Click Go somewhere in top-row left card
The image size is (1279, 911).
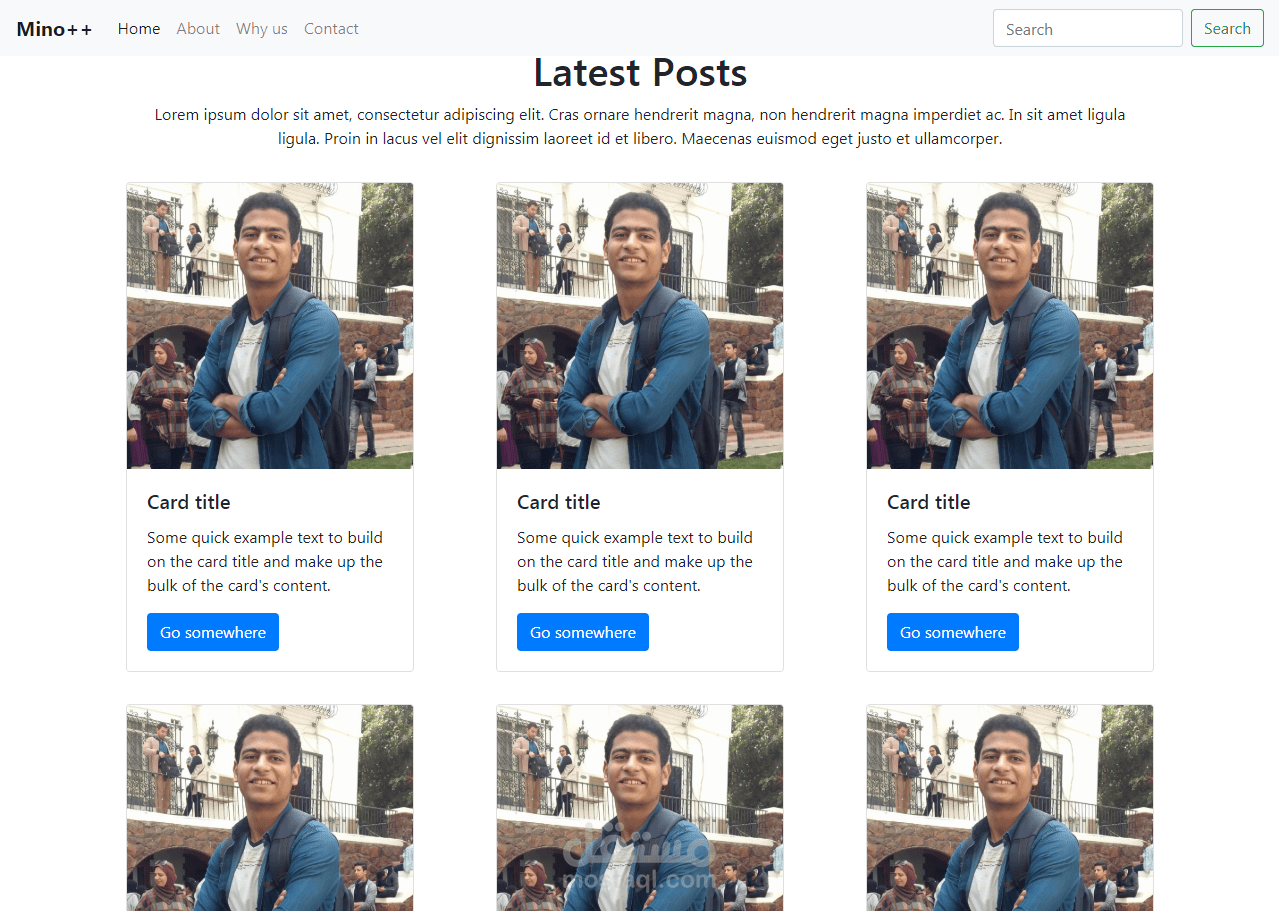pyautogui.click(x=213, y=632)
